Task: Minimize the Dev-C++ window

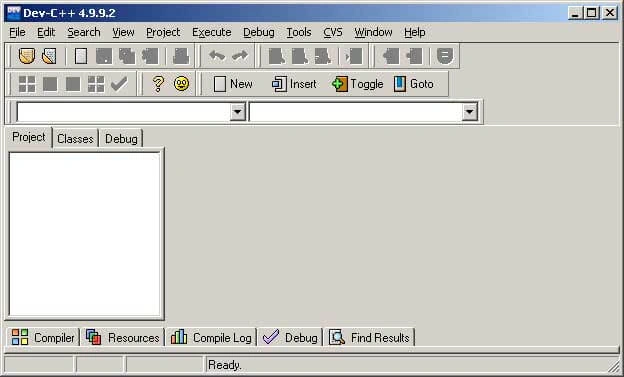Action: coord(575,13)
